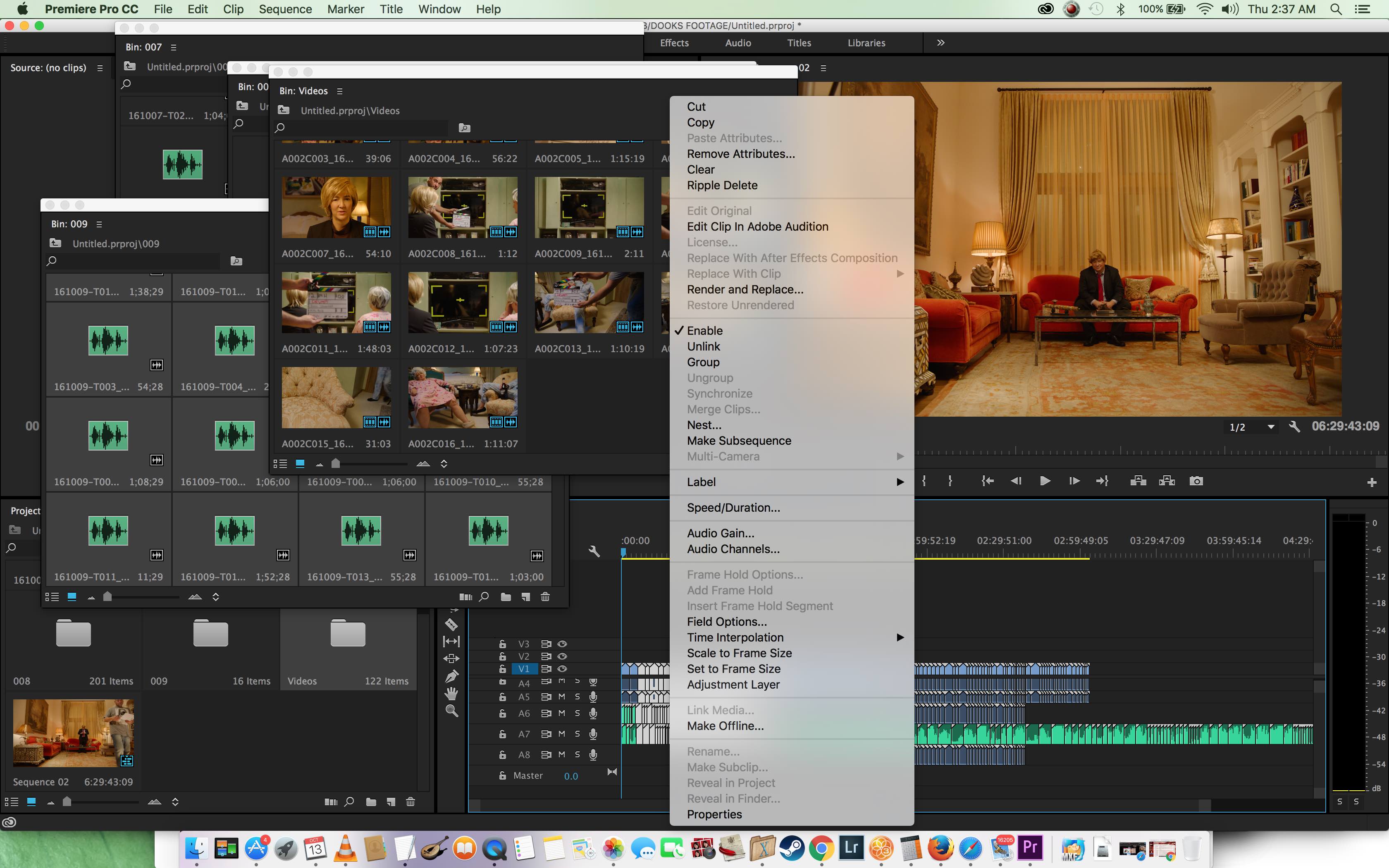Enable voice-over record on A8
This screenshot has height=868, width=1389.
point(594,754)
